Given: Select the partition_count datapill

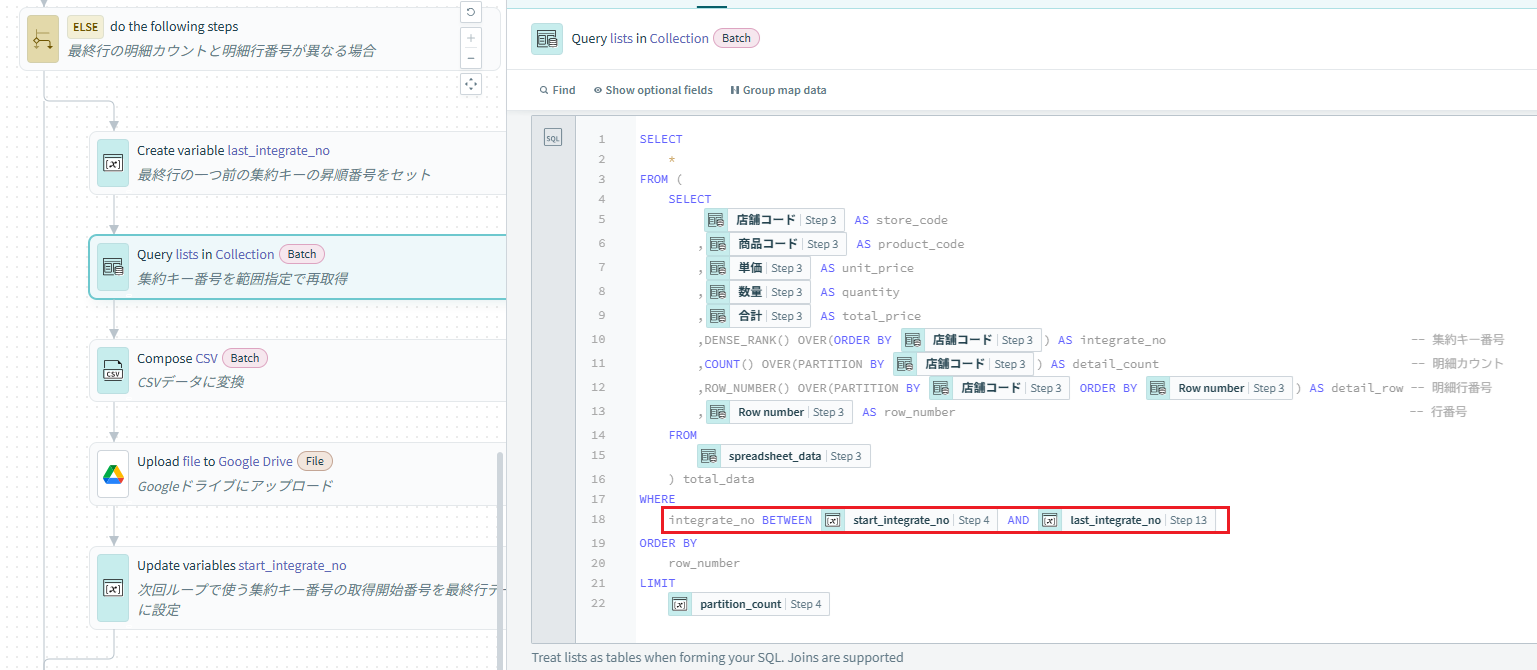Looking at the screenshot, I should (749, 604).
